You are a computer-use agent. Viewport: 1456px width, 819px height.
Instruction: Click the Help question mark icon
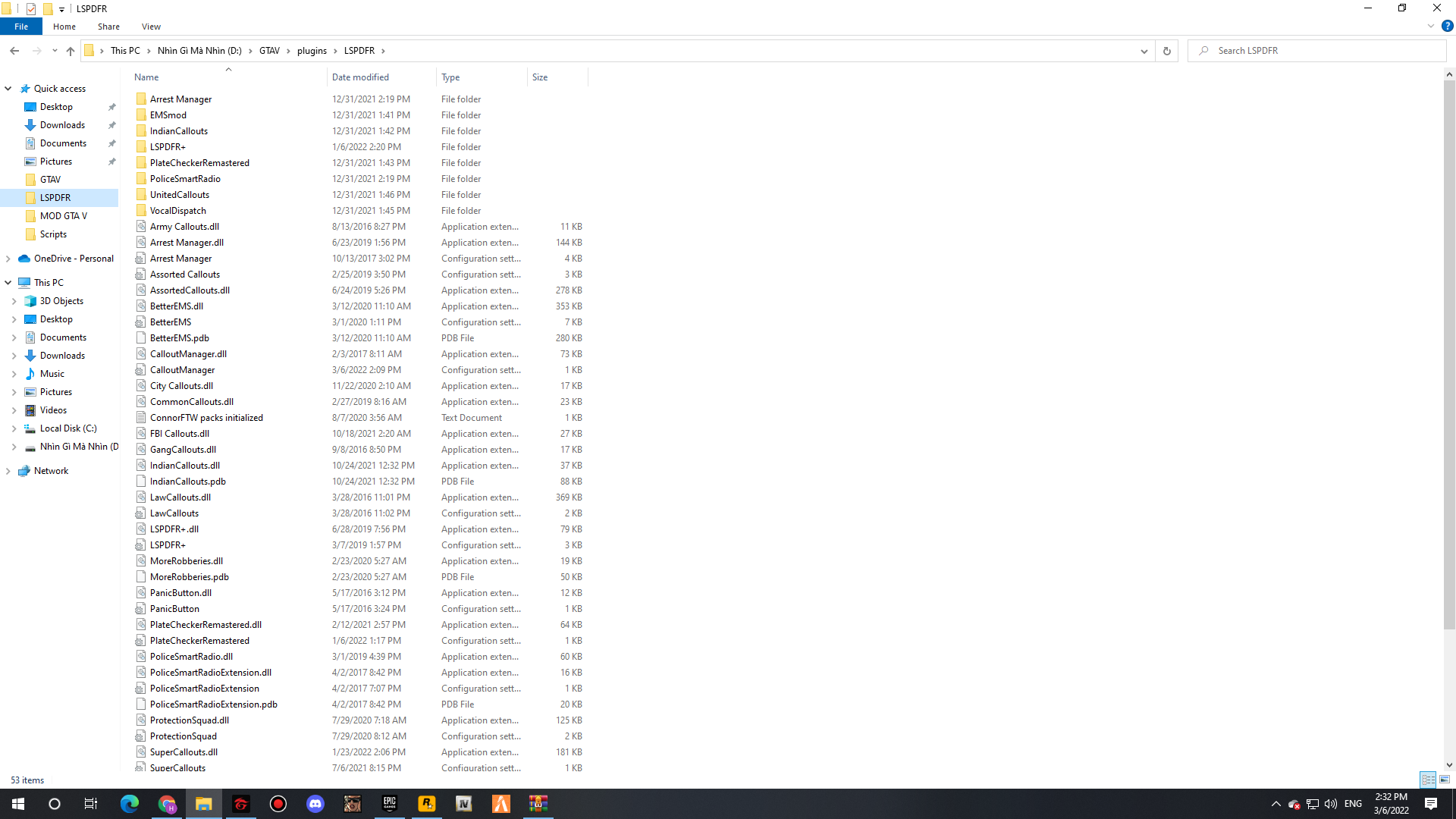point(1447,26)
